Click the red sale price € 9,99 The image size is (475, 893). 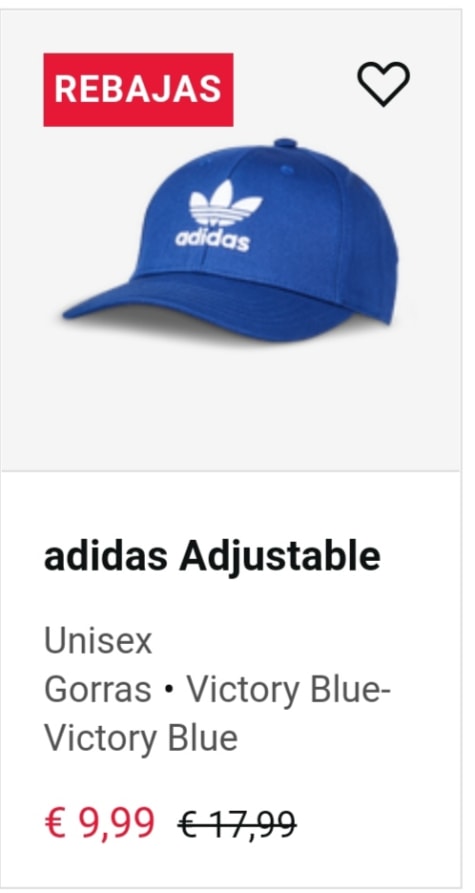pos(99,823)
